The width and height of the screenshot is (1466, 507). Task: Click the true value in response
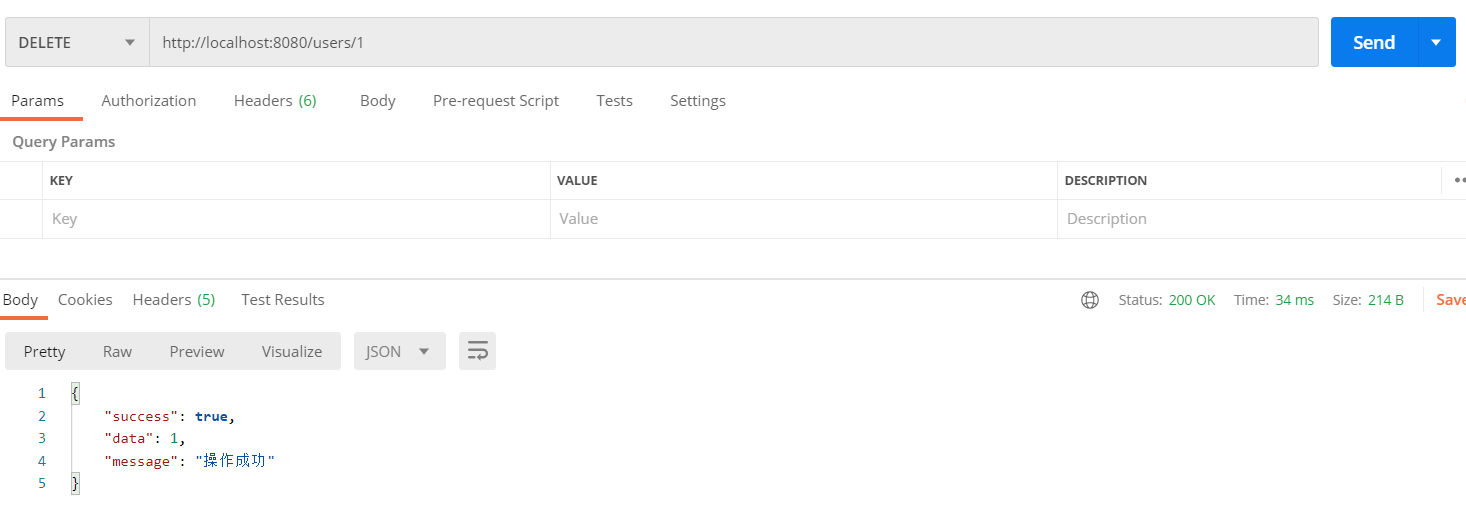(211, 416)
